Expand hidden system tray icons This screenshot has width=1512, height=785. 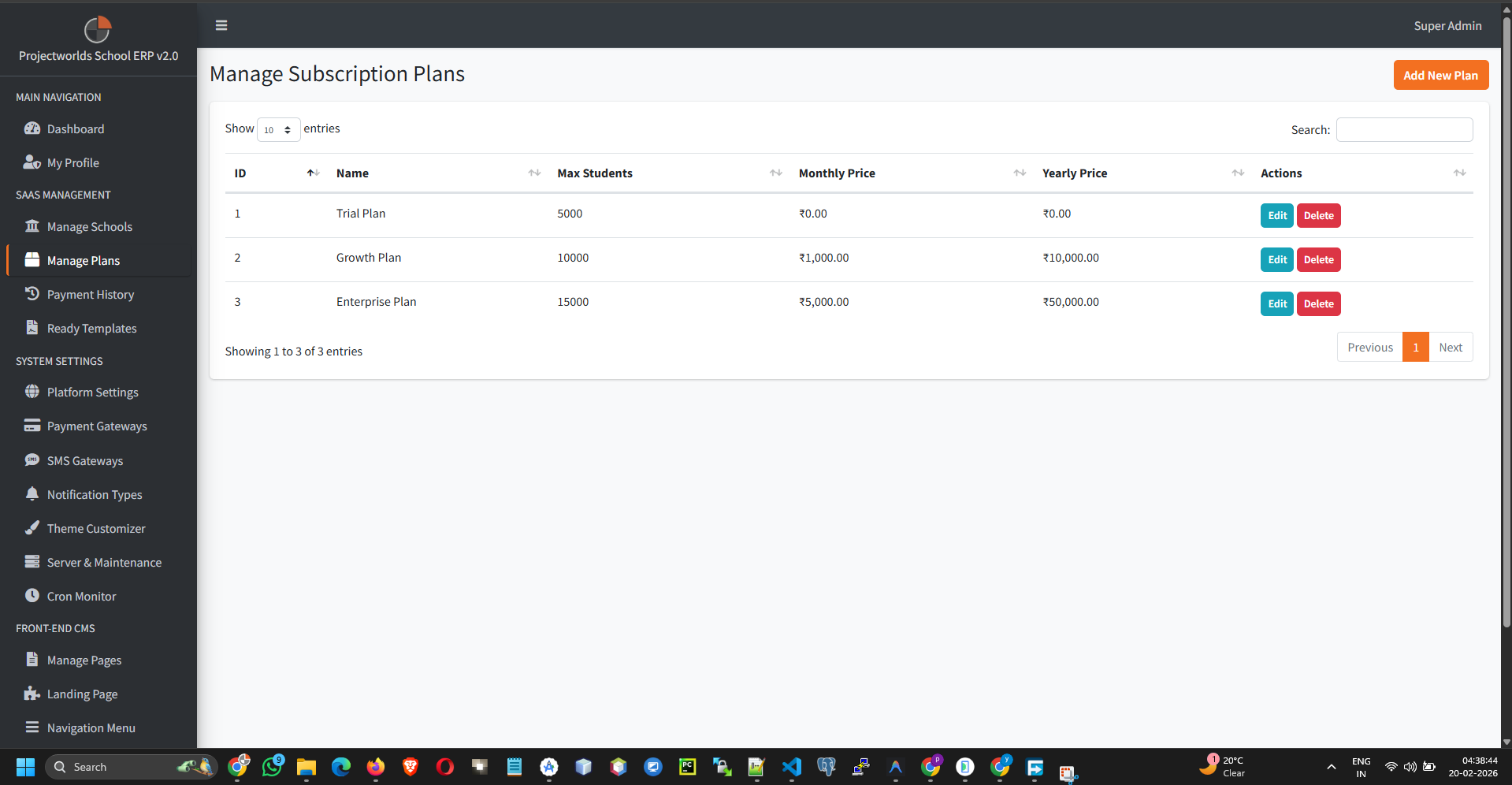pos(1332,766)
